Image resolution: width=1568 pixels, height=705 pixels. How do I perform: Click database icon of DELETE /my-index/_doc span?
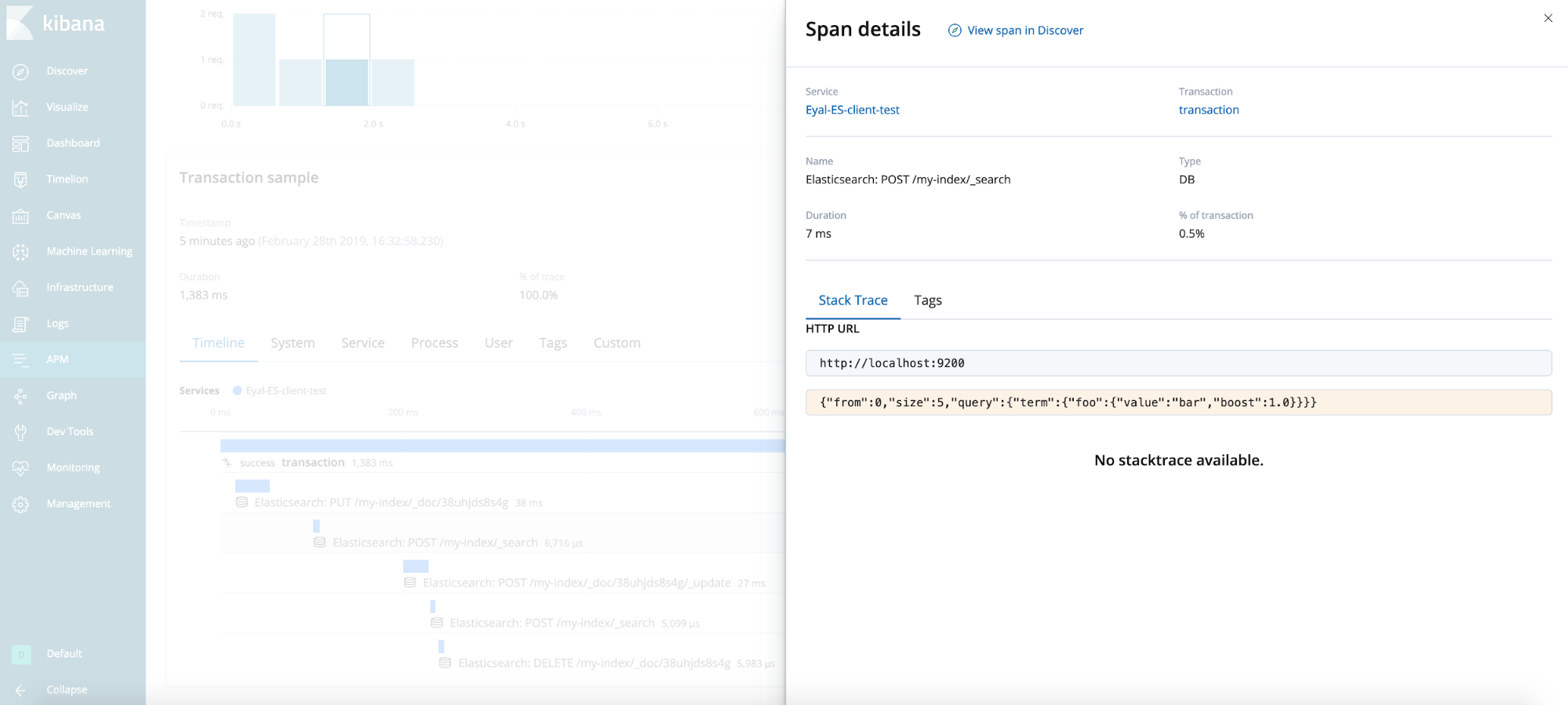pyautogui.click(x=445, y=663)
